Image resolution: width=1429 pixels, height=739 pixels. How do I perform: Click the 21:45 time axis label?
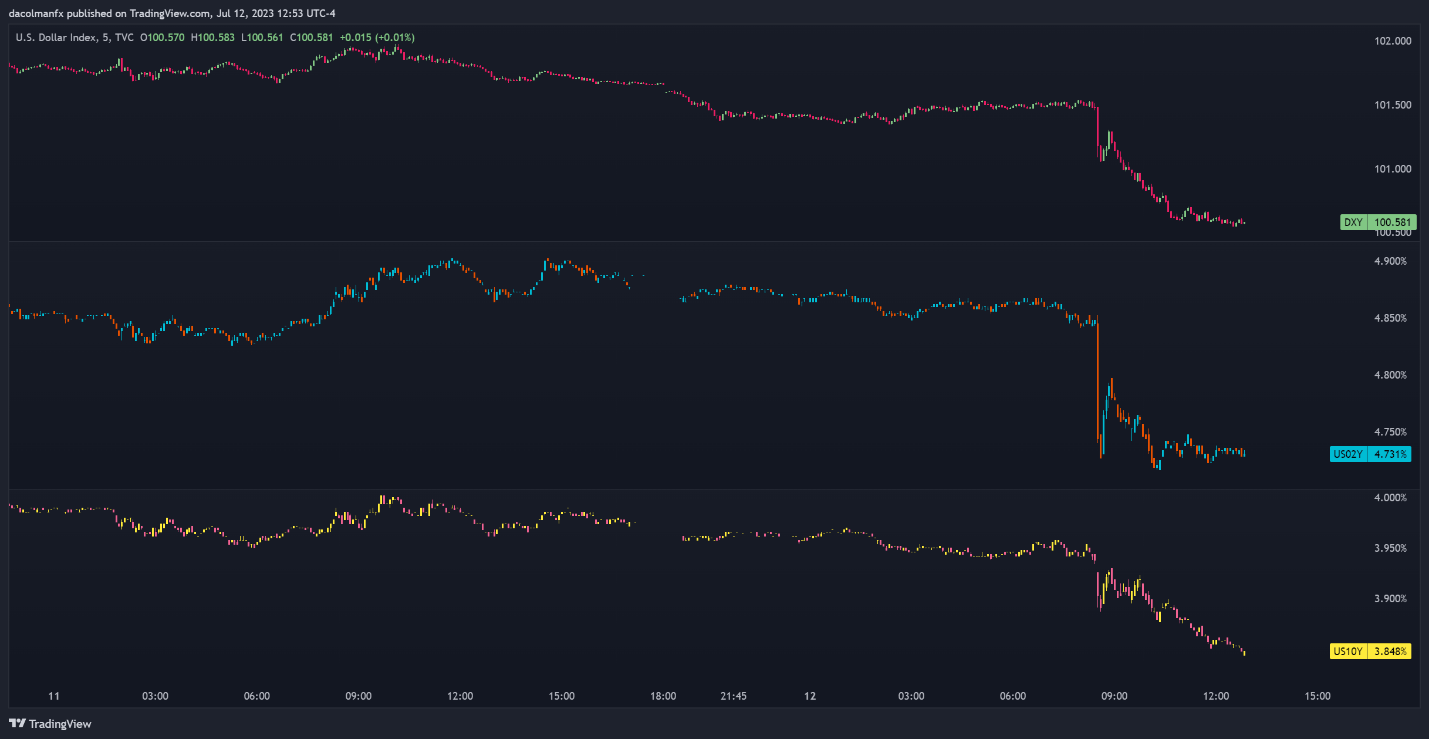(x=734, y=696)
